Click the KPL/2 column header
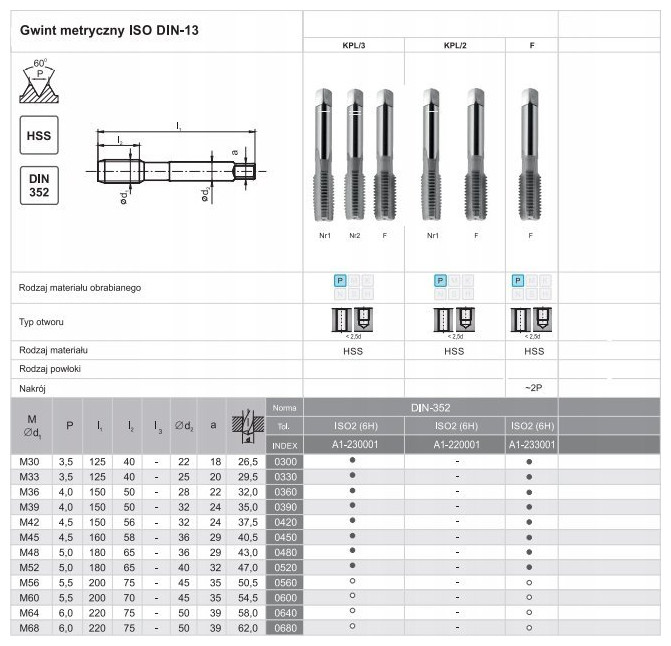Image resolution: width=671 pixels, height=646 pixels. (x=456, y=46)
